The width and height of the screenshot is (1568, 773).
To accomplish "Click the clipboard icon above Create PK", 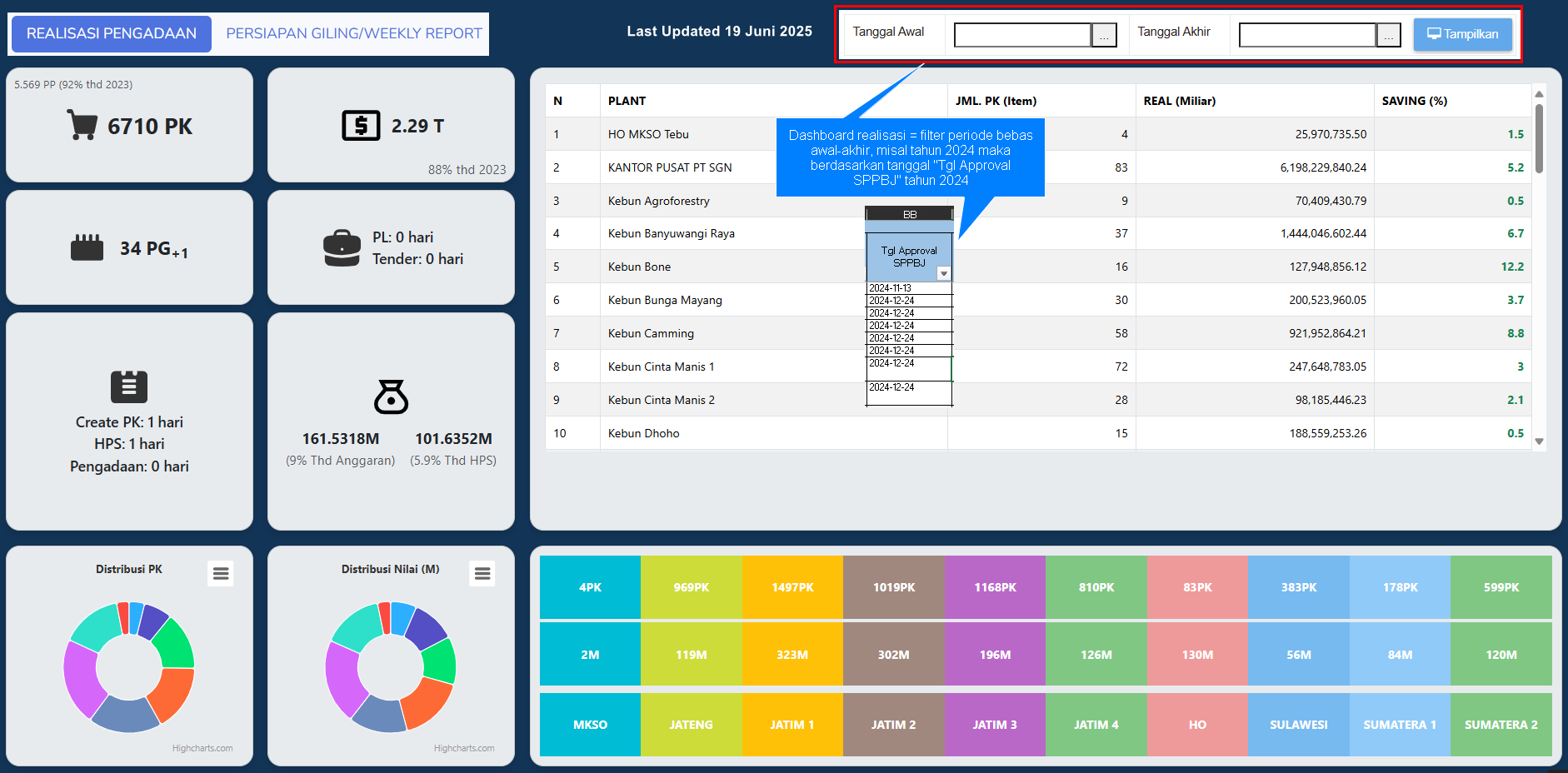I will 129,386.
